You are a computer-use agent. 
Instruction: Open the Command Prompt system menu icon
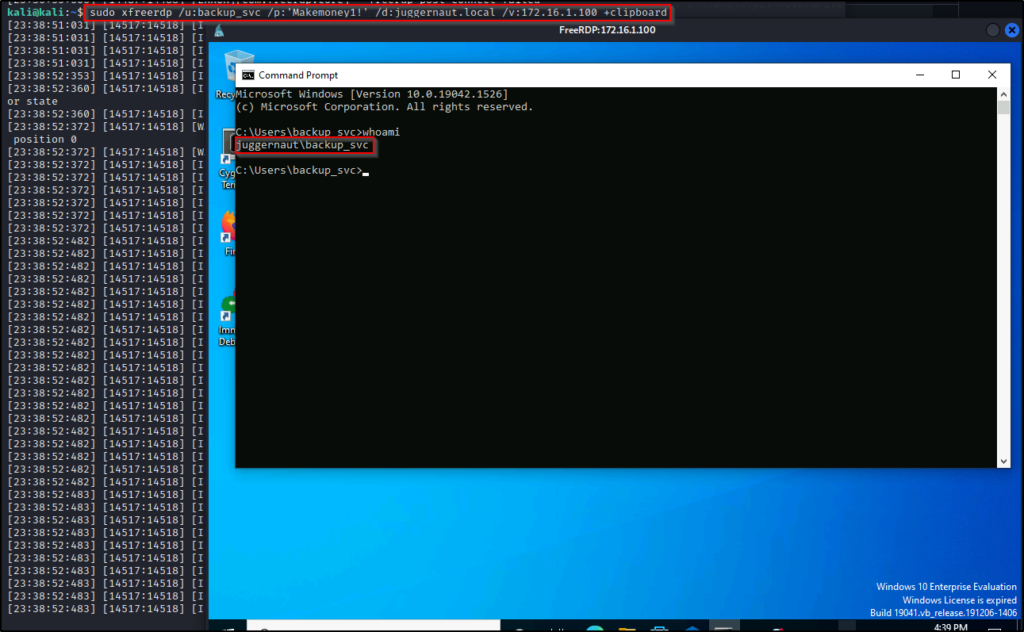[247, 75]
